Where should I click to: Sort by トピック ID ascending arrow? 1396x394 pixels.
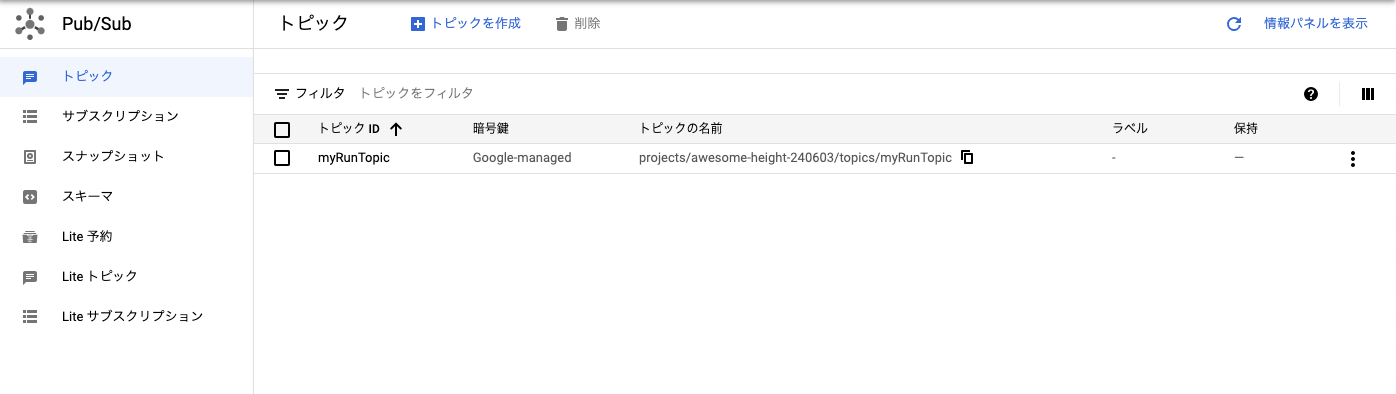(396, 129)
